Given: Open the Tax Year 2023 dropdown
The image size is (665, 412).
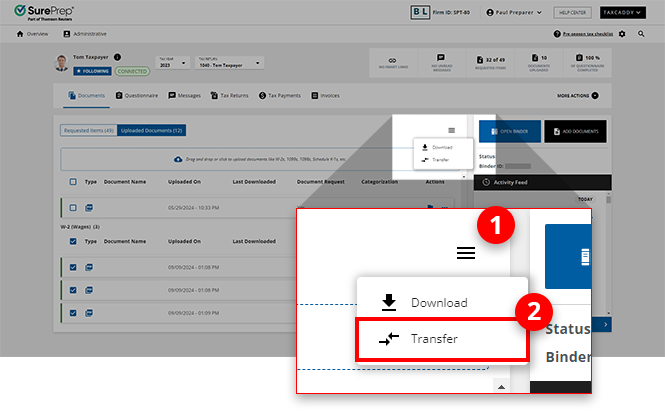Looking at the screenshot, I should [x=170, y=64].
